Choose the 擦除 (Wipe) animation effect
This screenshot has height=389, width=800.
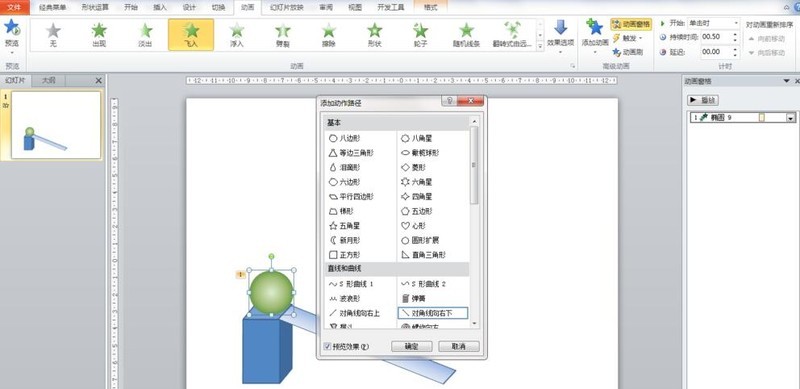click(x=329, y=35)
